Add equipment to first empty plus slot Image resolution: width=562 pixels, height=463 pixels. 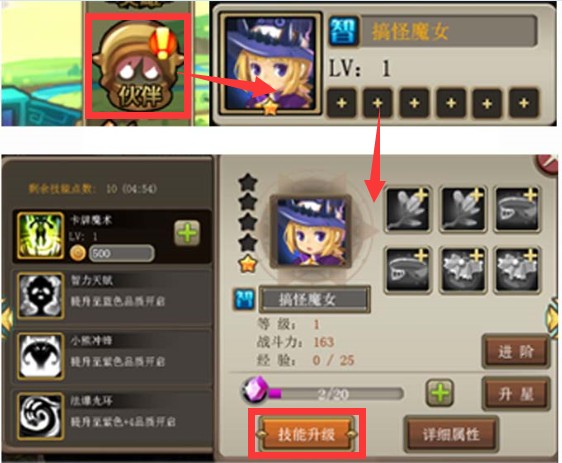(x=342, y=103)
